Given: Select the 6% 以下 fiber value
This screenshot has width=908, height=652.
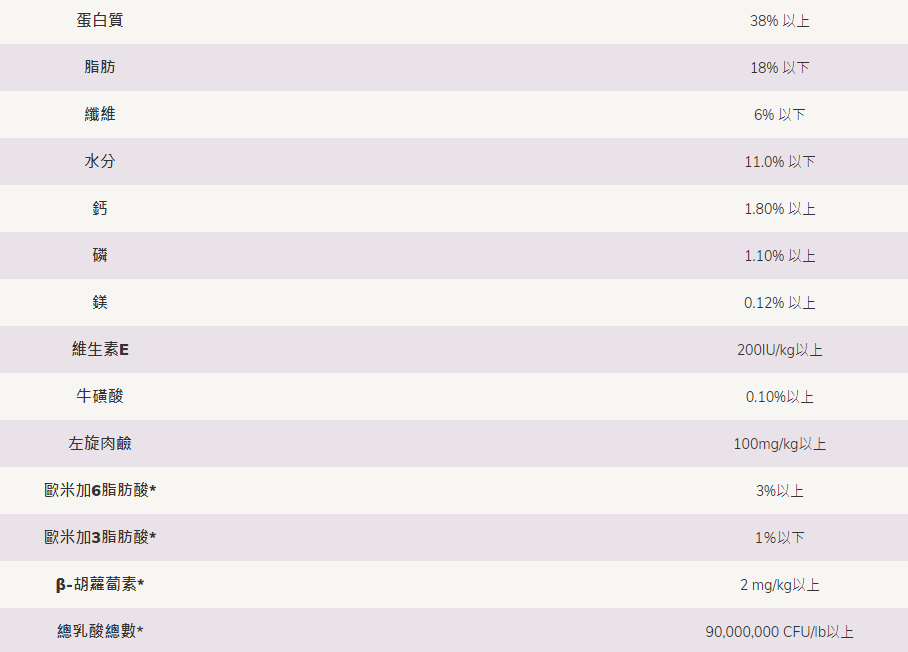Looking at the screenshot, I should click(779, 115).
